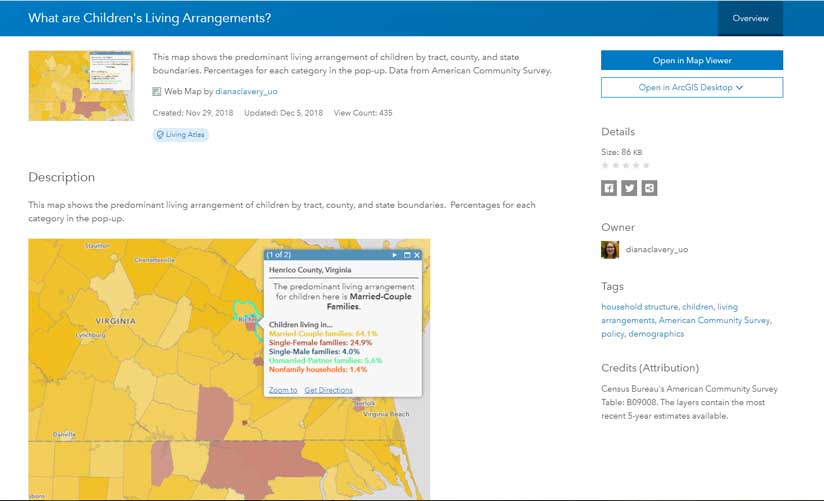Open the household structure tag
Image resolution: width=824 pixels, height=501 pixels.
point(640,307)
